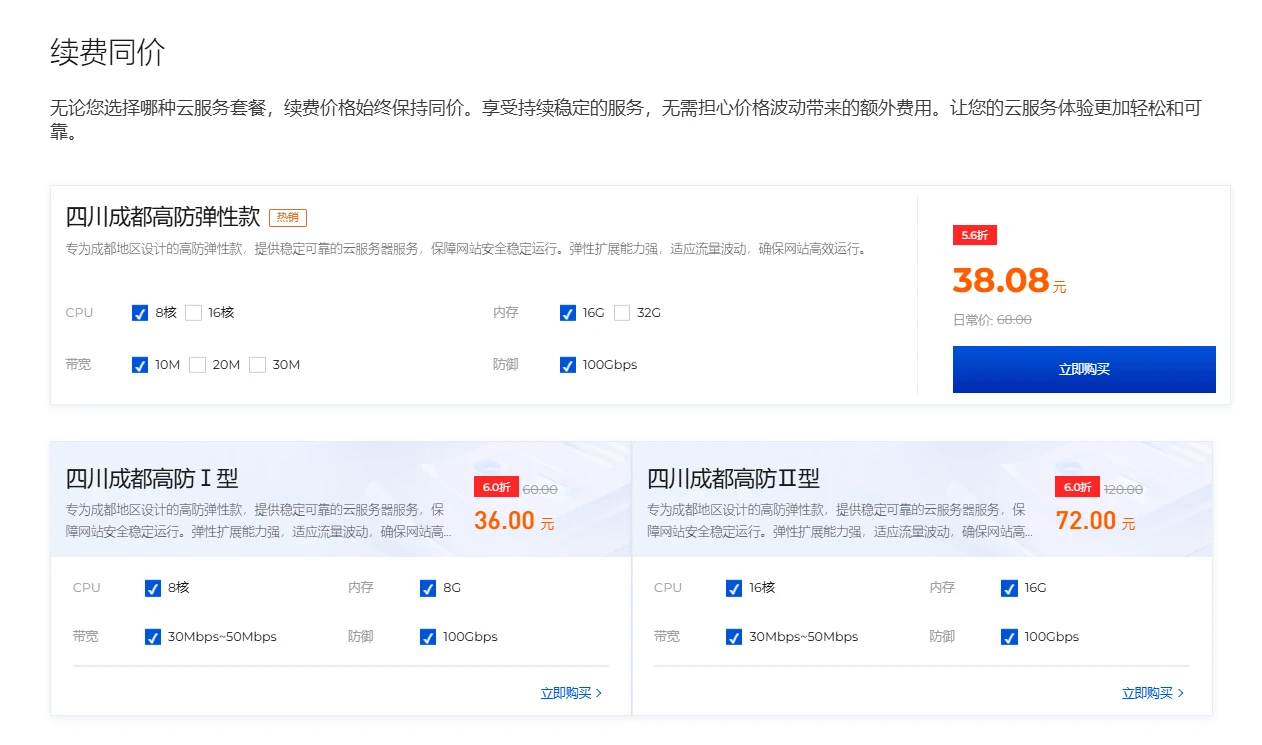Click 立即购买 link under 四川成都高防 I 型
The image size is (1262, 745).
(571, 693)
